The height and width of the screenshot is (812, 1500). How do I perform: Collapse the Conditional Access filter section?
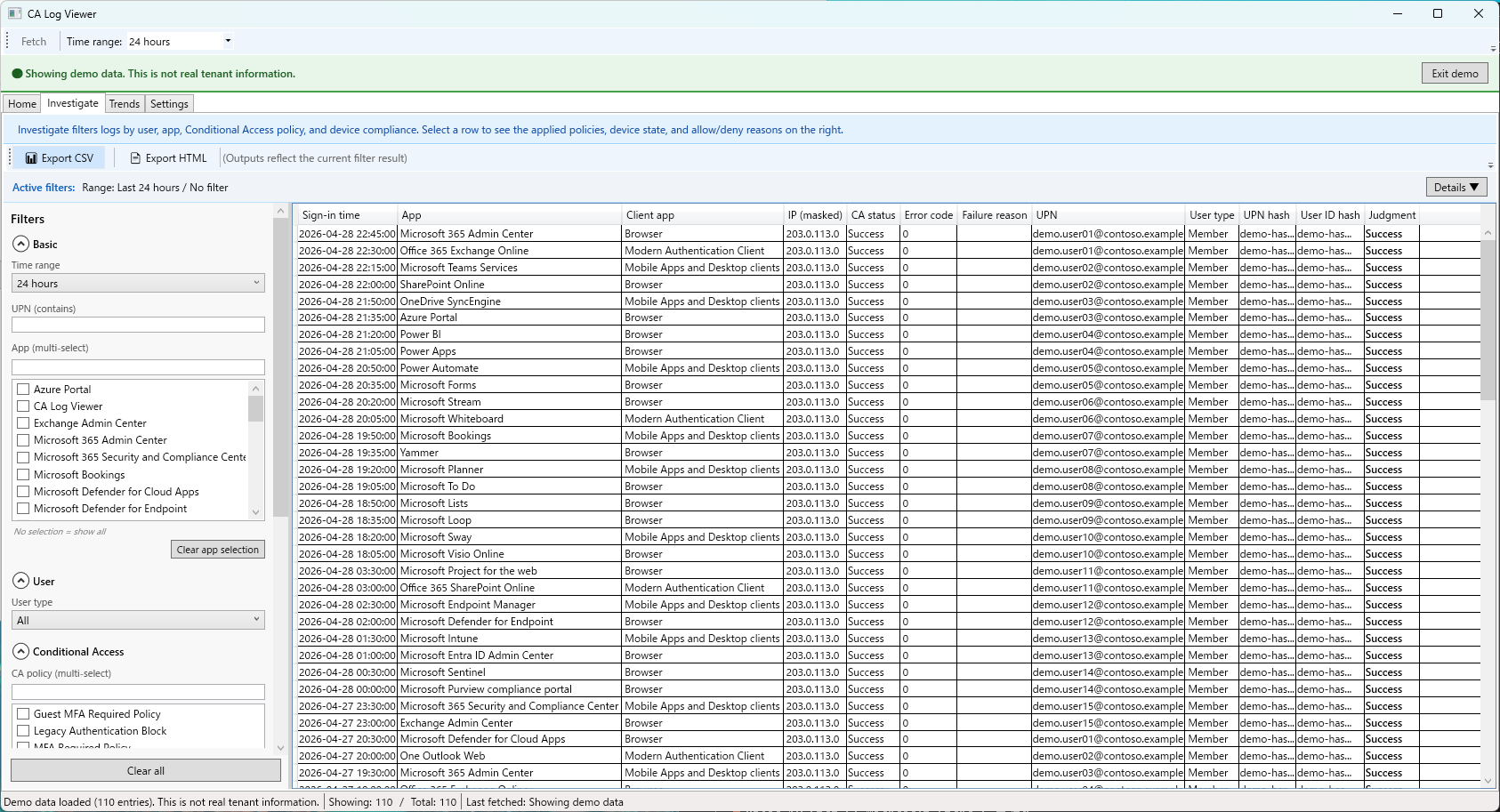point(20,651)
